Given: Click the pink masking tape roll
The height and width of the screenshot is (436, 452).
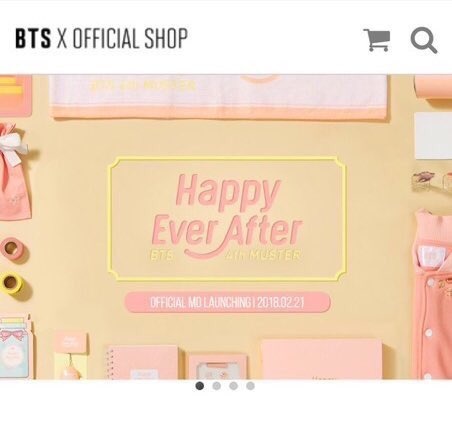Looking at the screenshot, I should (13, 249).
